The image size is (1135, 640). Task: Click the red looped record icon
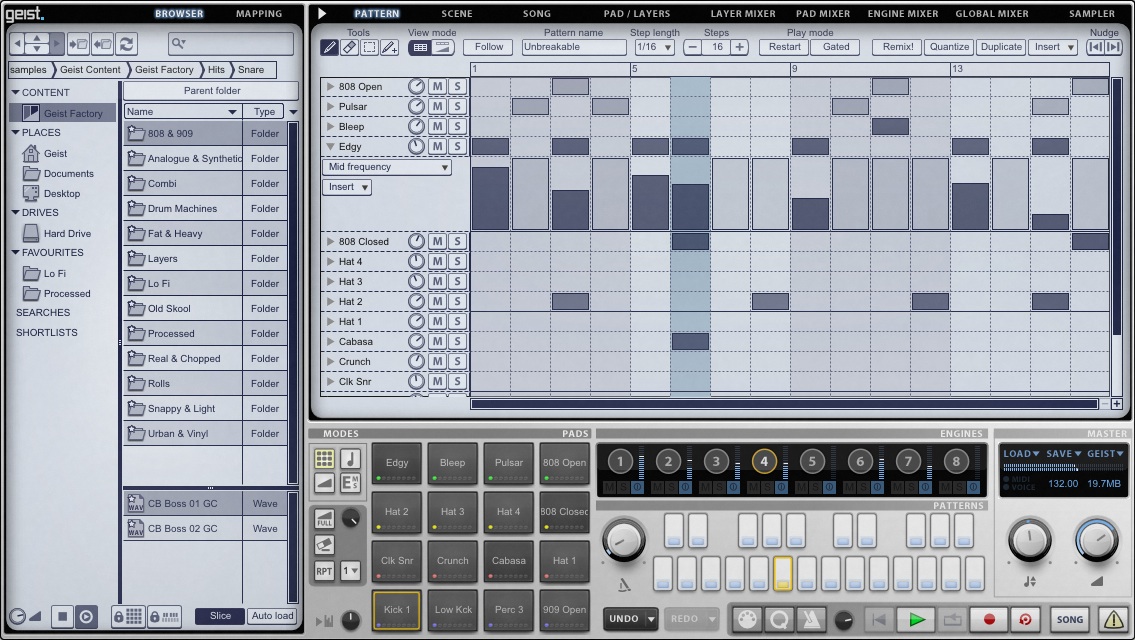point(1025,619)
